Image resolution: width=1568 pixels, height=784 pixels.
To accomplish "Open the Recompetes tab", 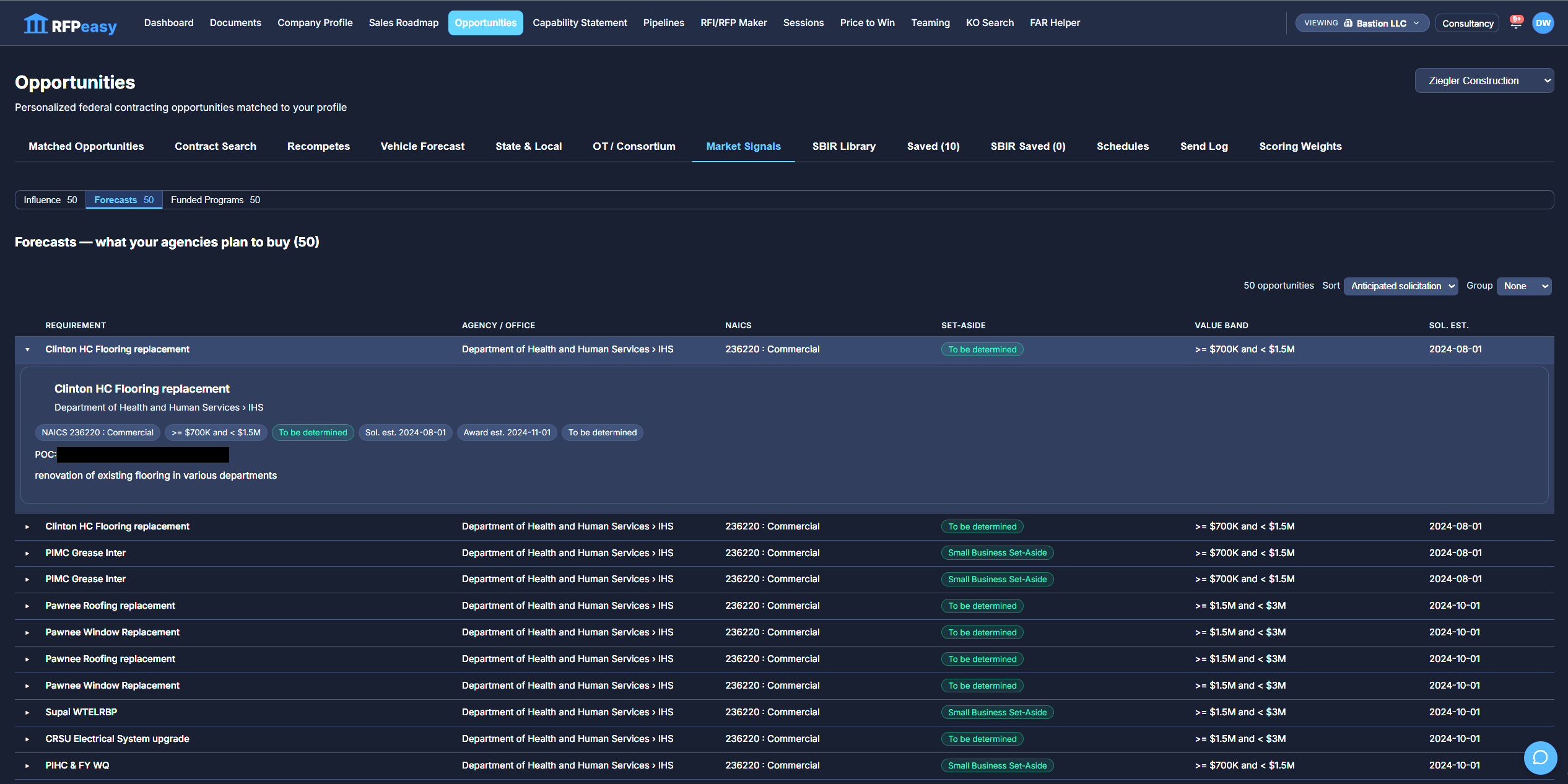I will (318, 146).
